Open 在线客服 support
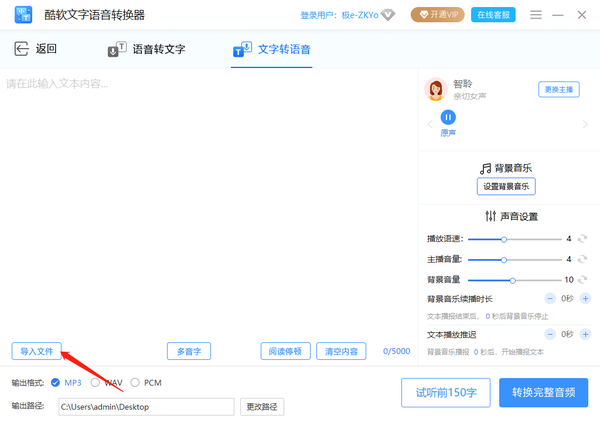Screen dimensions: 600x422 coord(493,15)
